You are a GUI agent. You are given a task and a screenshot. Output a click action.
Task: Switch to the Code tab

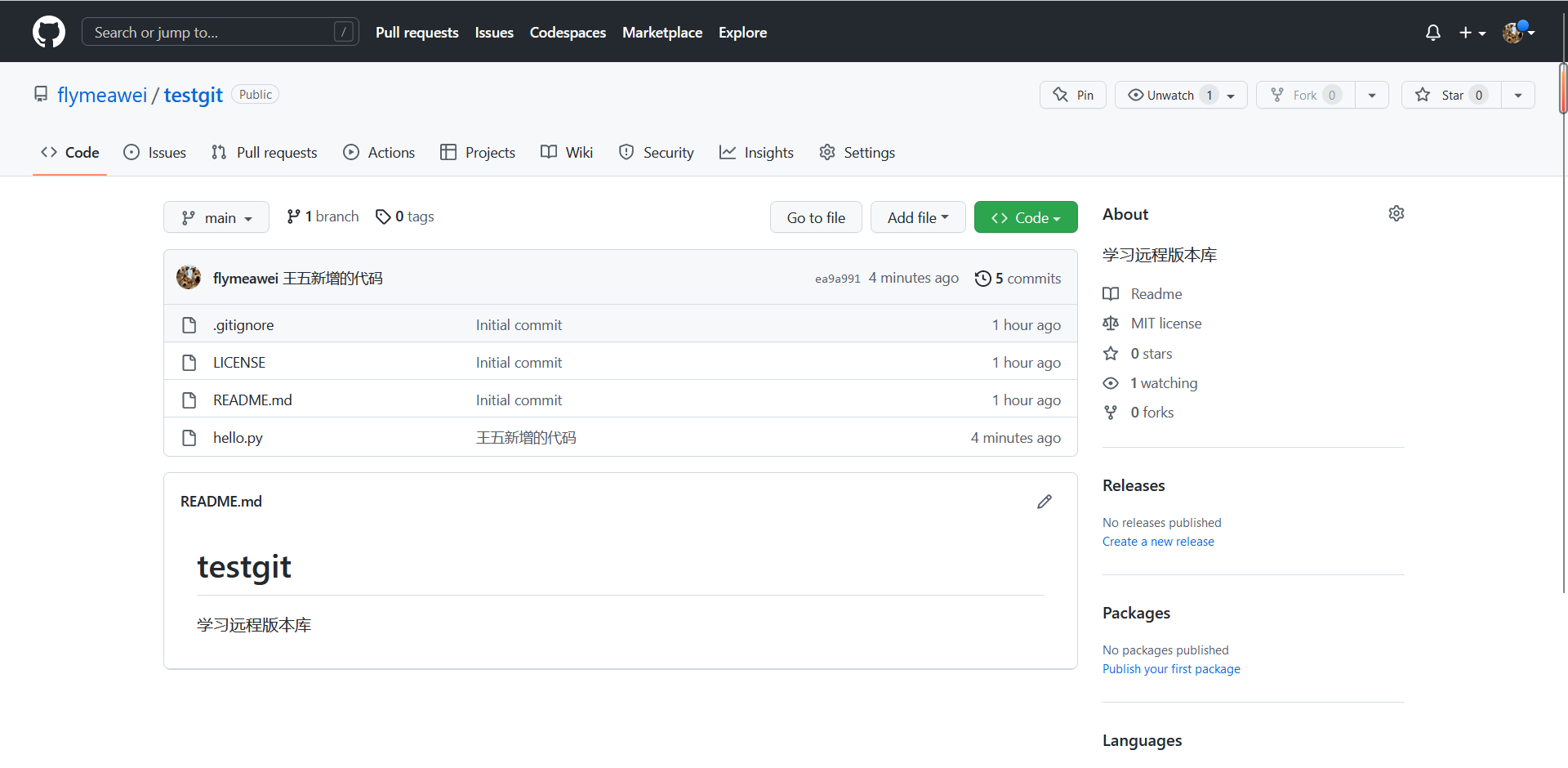pyautogui.click(x=70, y=152)
